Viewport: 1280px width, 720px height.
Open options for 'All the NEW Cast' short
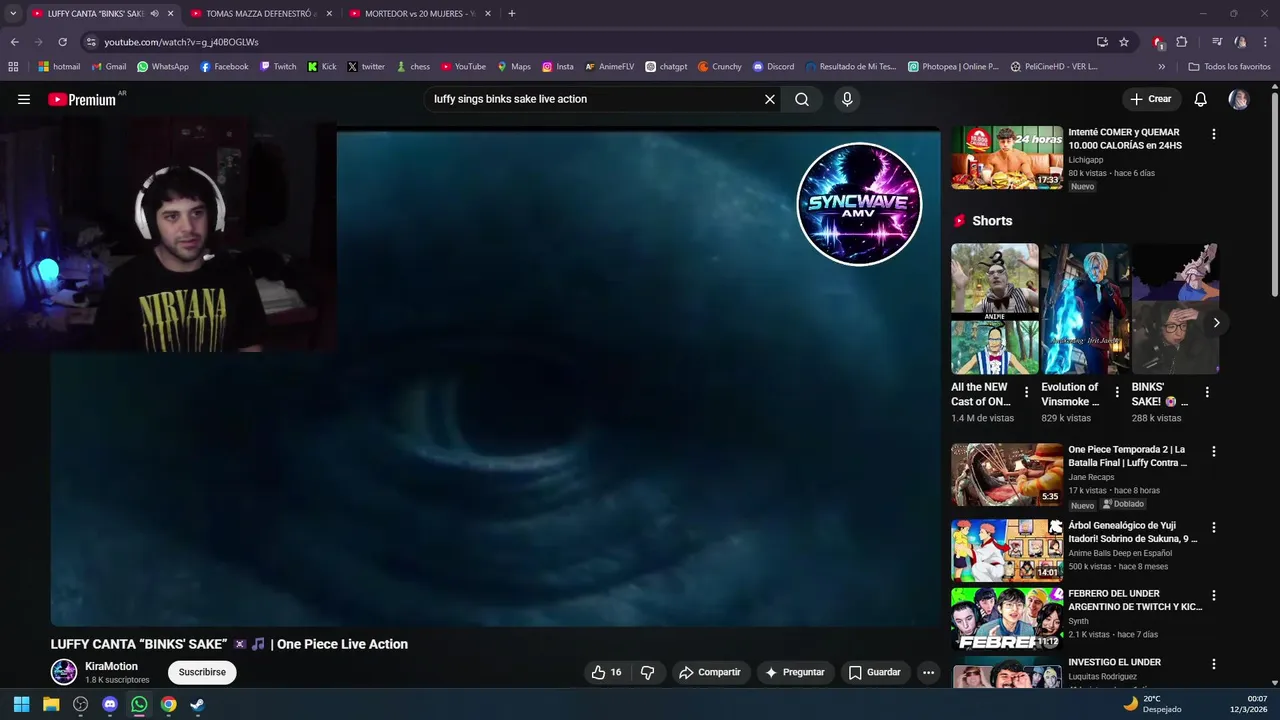pos(1026,393)
